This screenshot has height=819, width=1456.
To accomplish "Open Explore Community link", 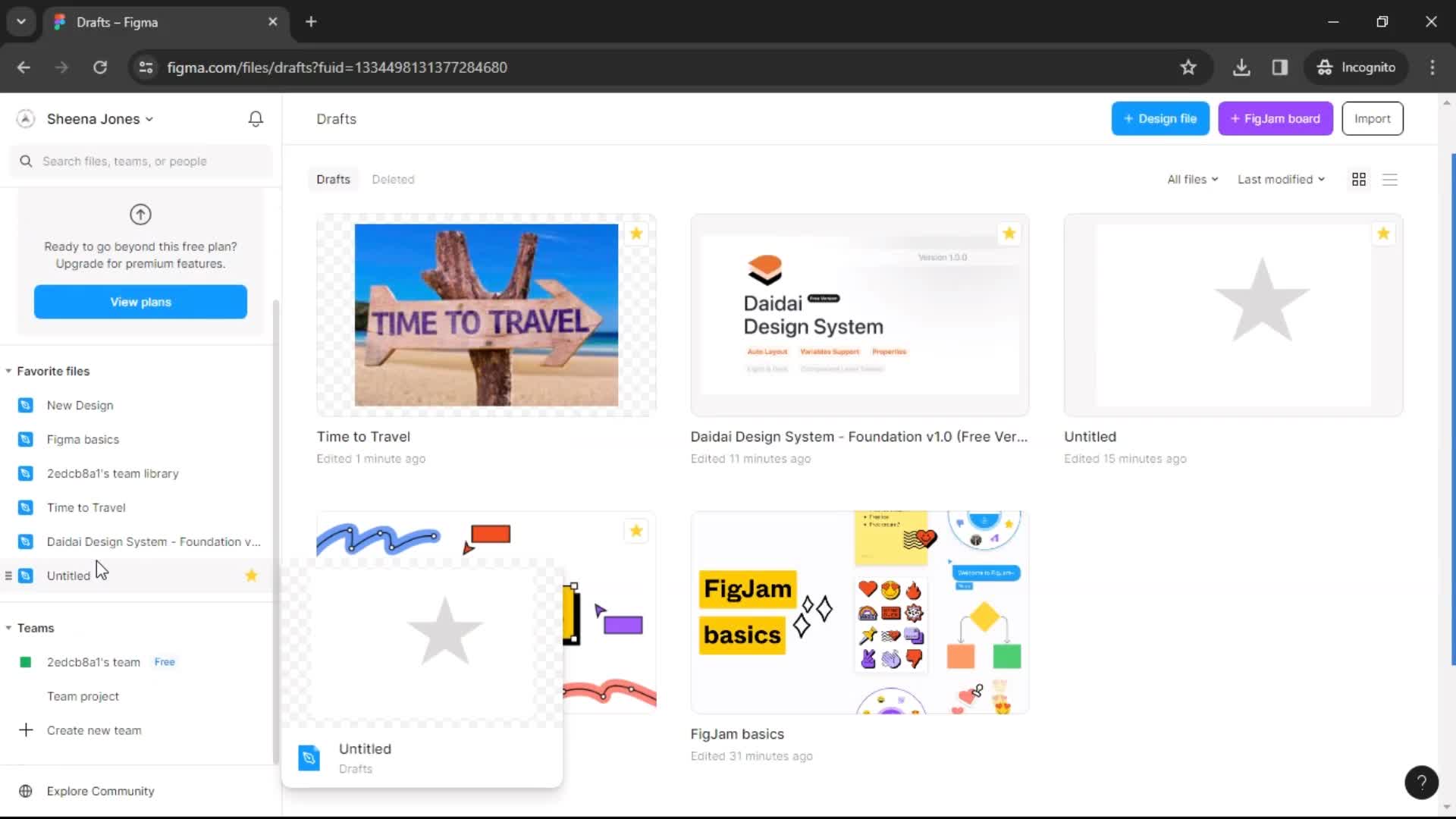I will click(101, 791).
